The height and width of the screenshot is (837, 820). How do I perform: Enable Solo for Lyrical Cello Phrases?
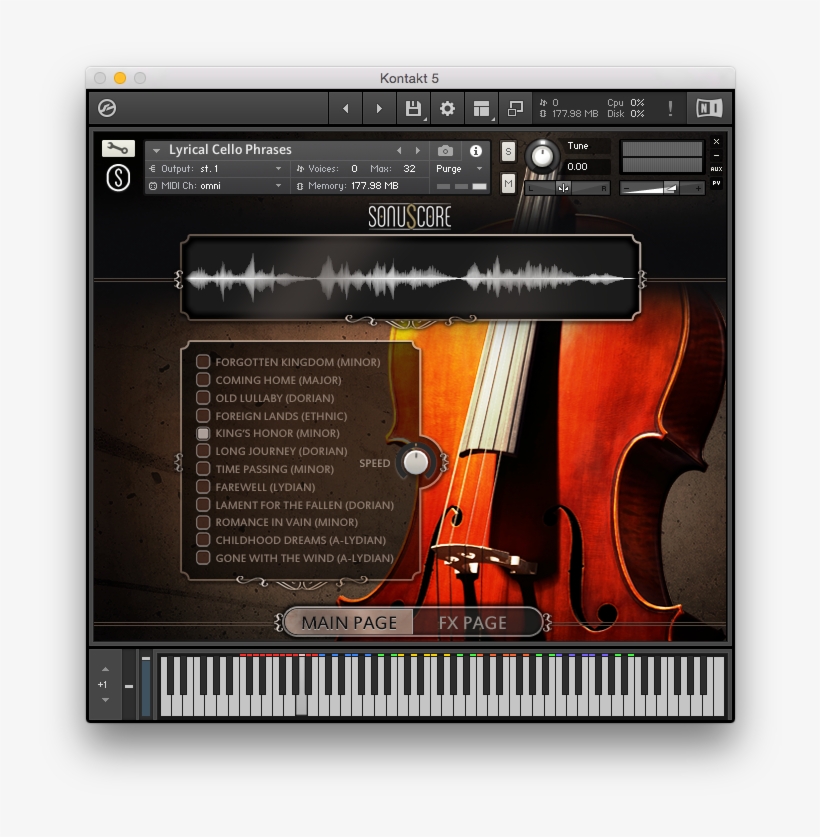tap(506, 150)
